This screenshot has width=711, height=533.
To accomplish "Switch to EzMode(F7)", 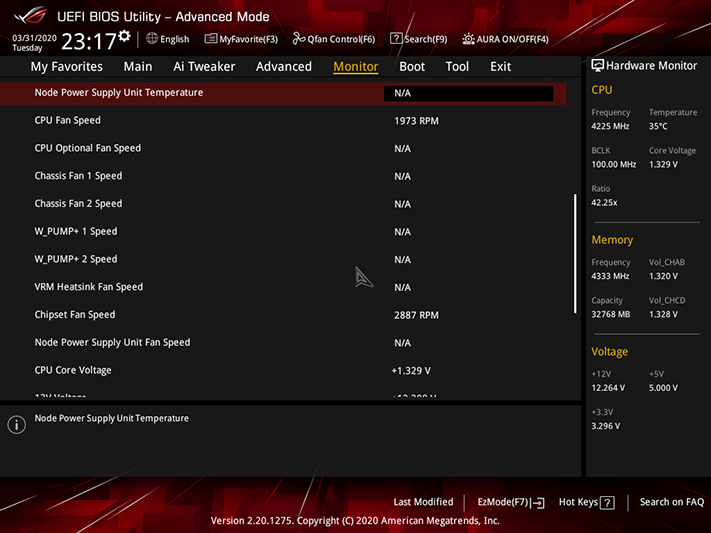I will click(511, 502).
